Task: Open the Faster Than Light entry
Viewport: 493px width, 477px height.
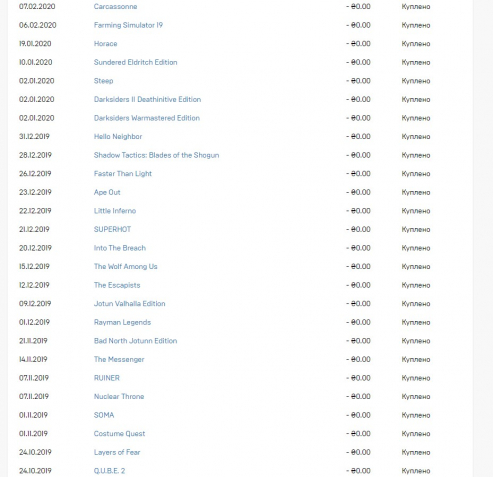Action: tap(123, 174)
